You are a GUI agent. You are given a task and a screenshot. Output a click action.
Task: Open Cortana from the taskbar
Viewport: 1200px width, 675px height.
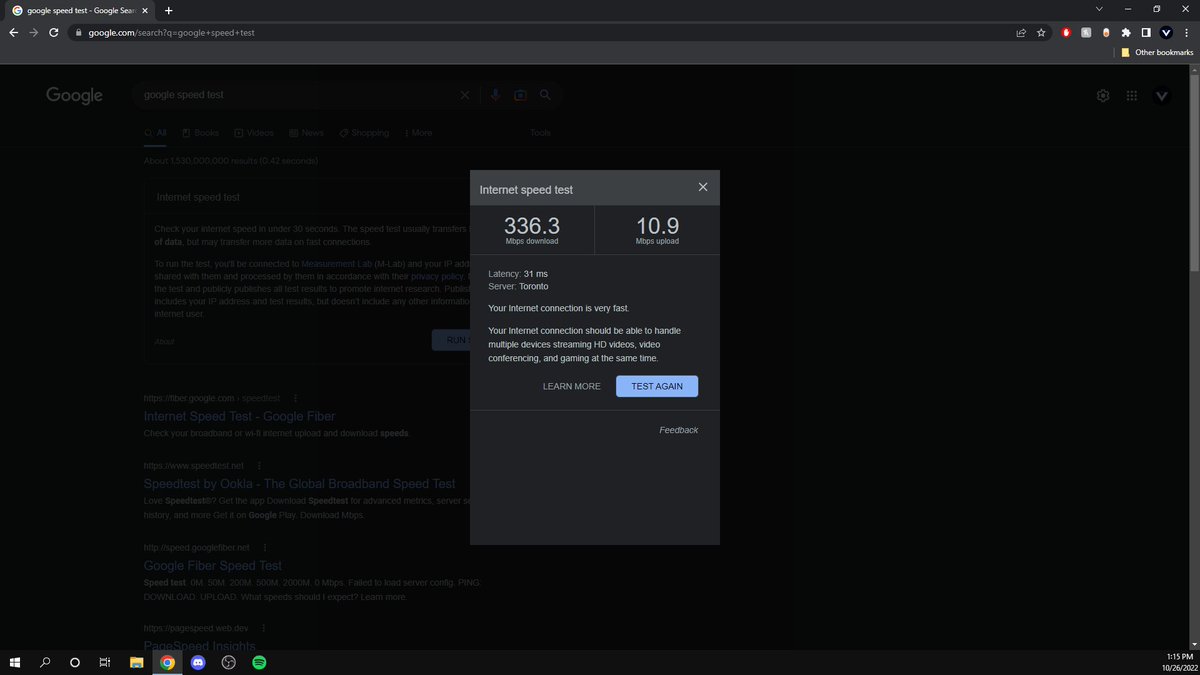(75, 662)
